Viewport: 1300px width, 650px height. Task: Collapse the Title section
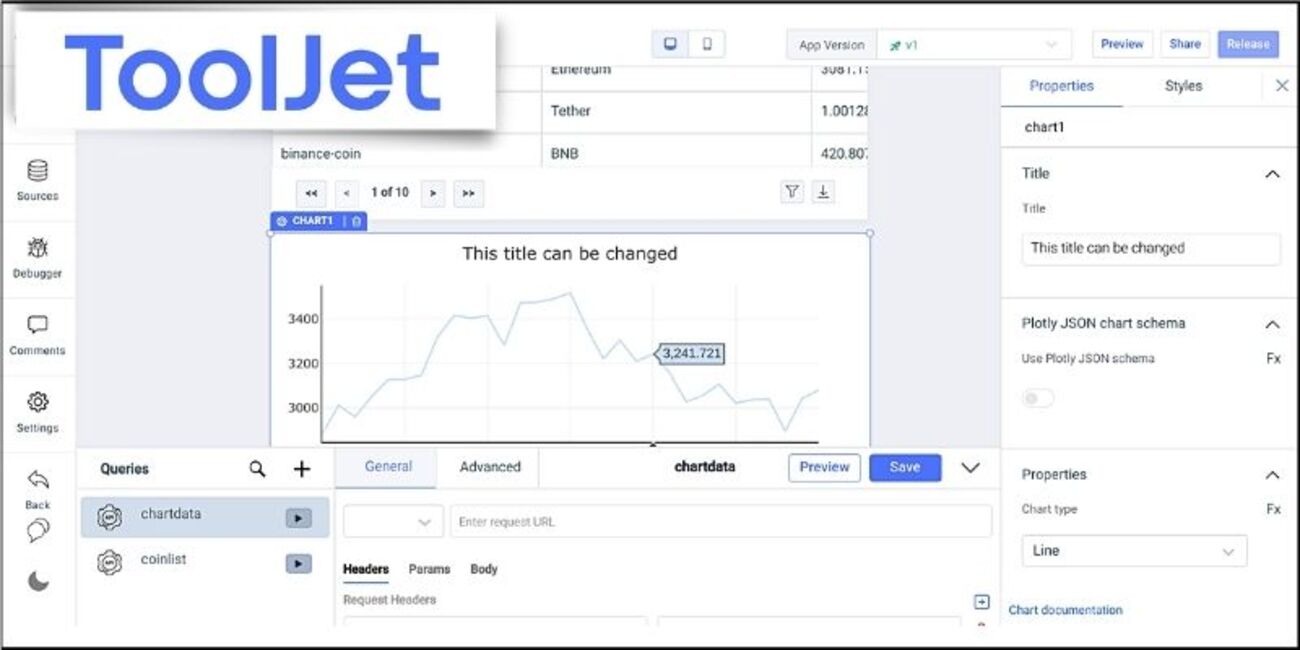(1272, 173)
